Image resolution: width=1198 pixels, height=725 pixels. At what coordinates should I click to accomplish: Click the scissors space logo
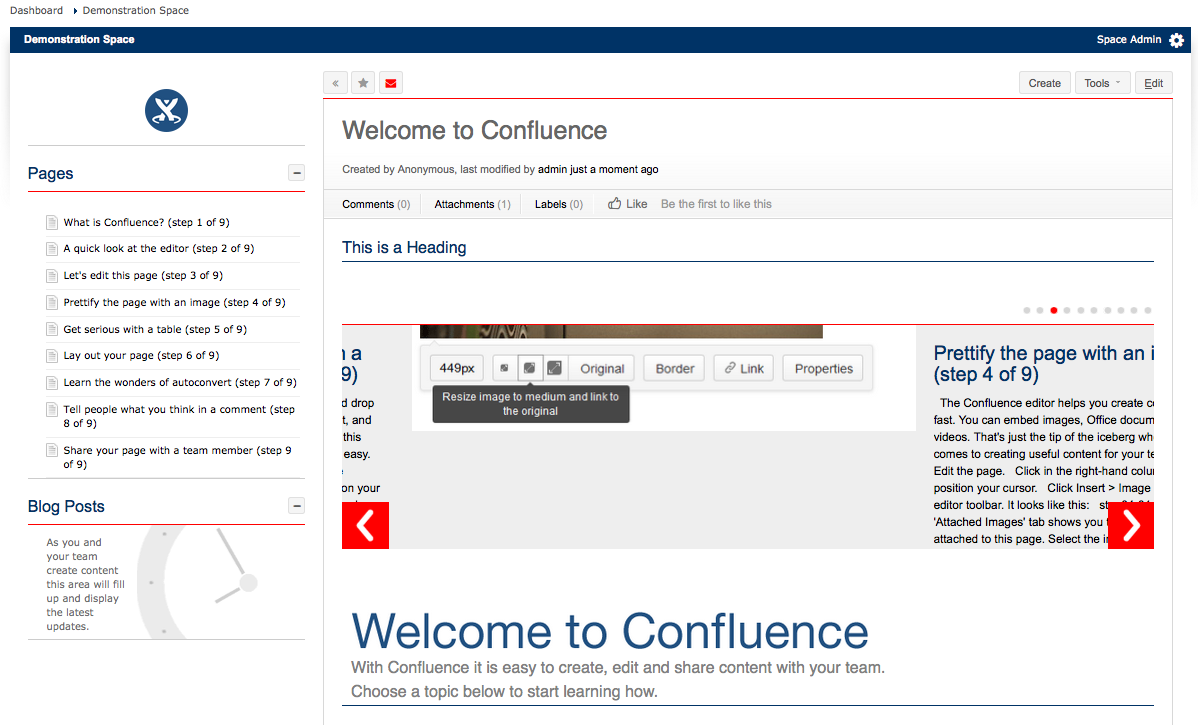point(166,111)
